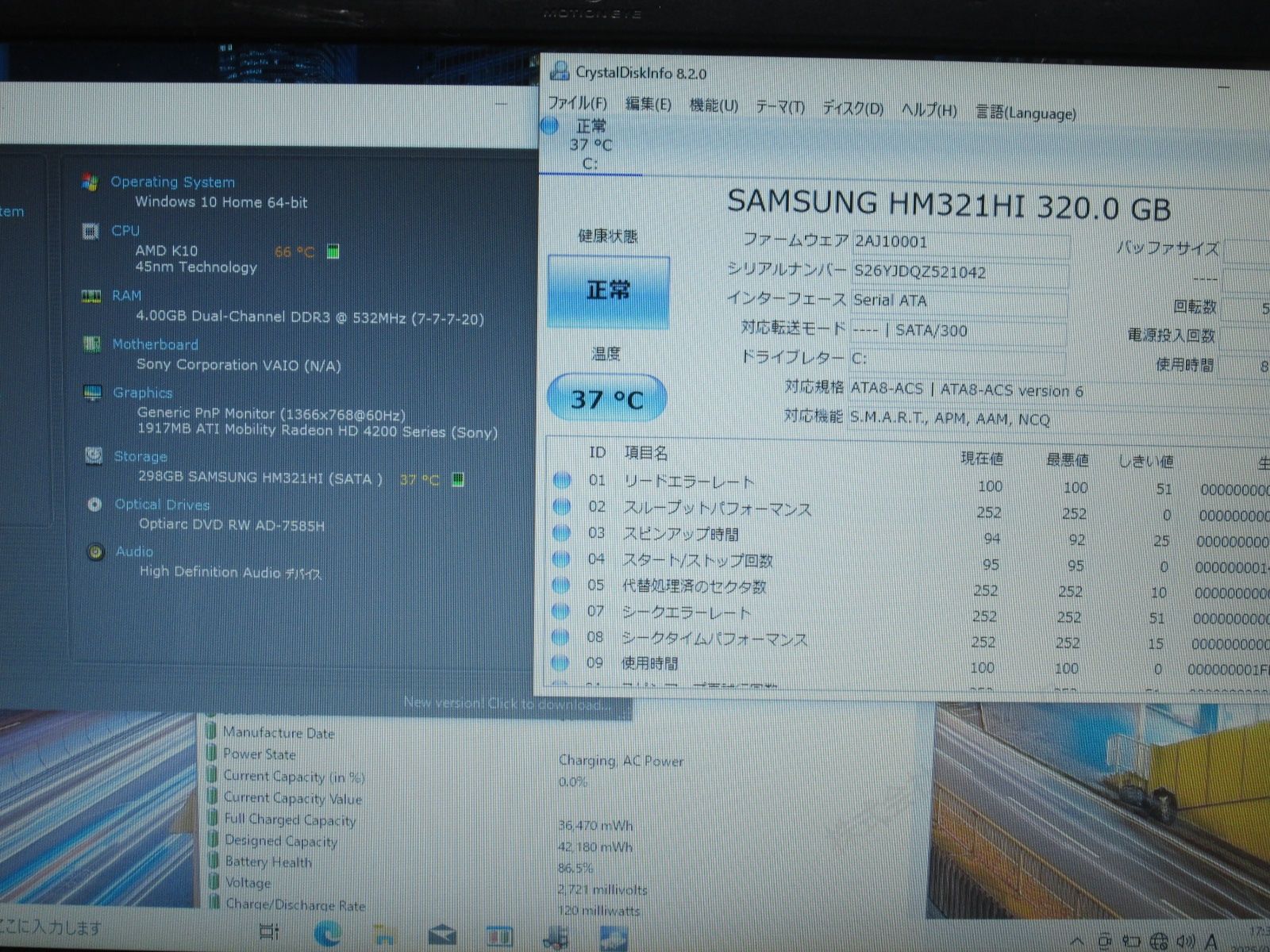Click the transfer mode field SATA/300
The width and height of the screenshot is (1270, 952).
pos(958,331)
